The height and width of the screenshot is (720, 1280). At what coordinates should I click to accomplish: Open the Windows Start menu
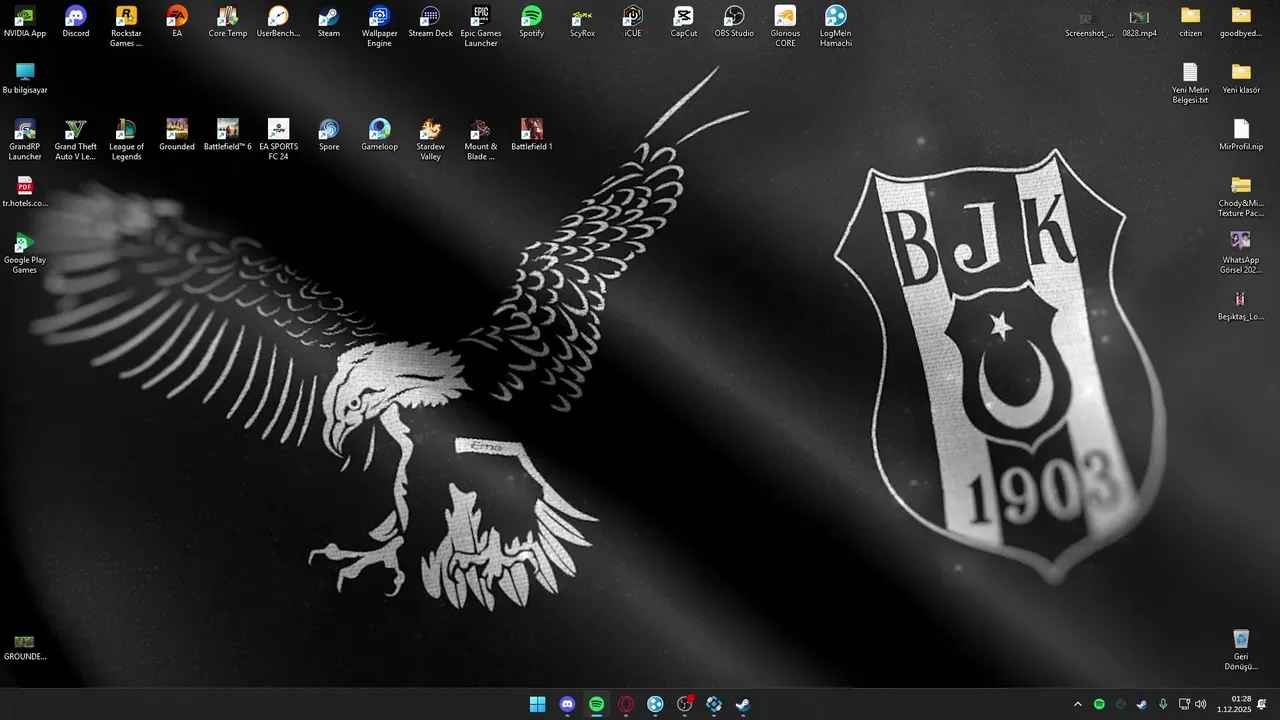coord(538,704)
